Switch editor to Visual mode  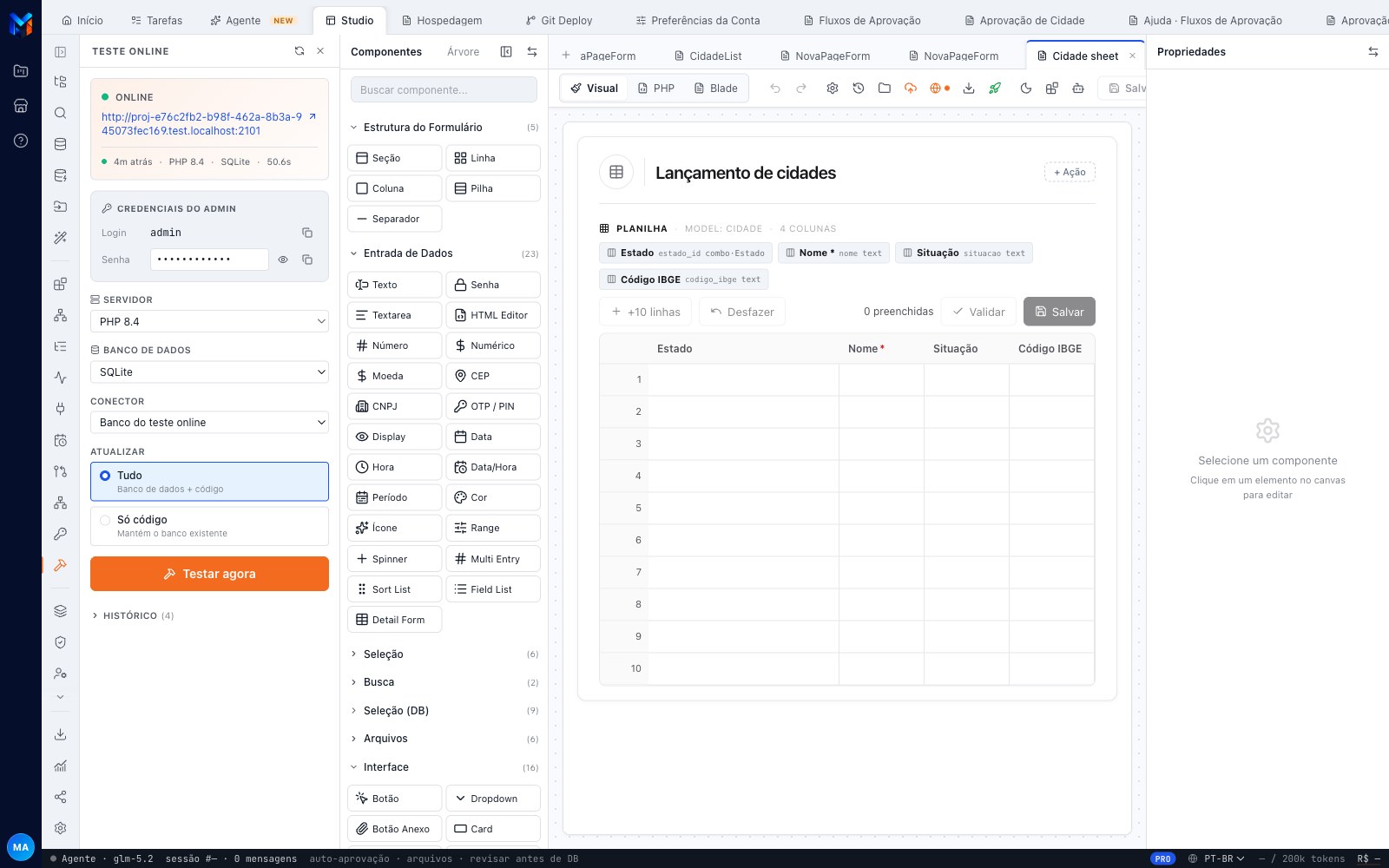[595, 89]
